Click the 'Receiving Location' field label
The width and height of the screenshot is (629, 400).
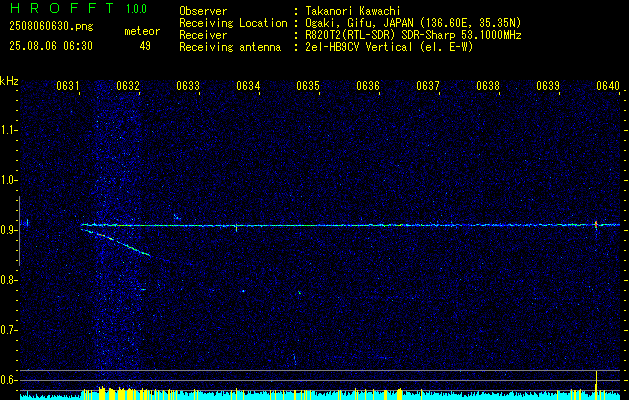click(x=233, y=23)
